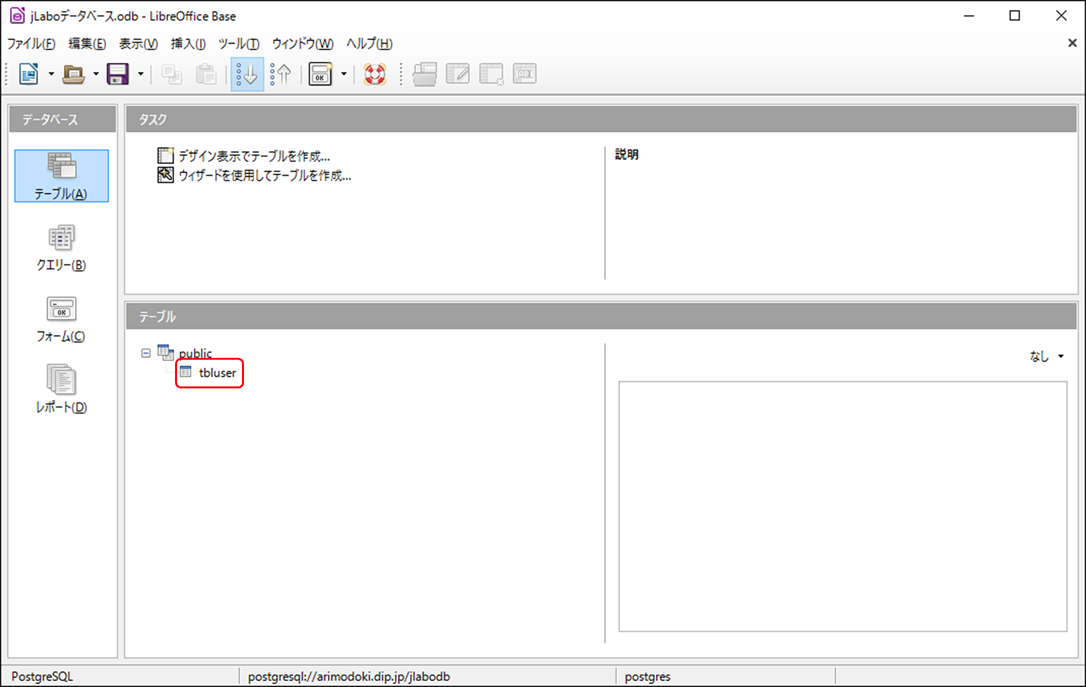Click the Save floppy disk icon

point(118,73)
